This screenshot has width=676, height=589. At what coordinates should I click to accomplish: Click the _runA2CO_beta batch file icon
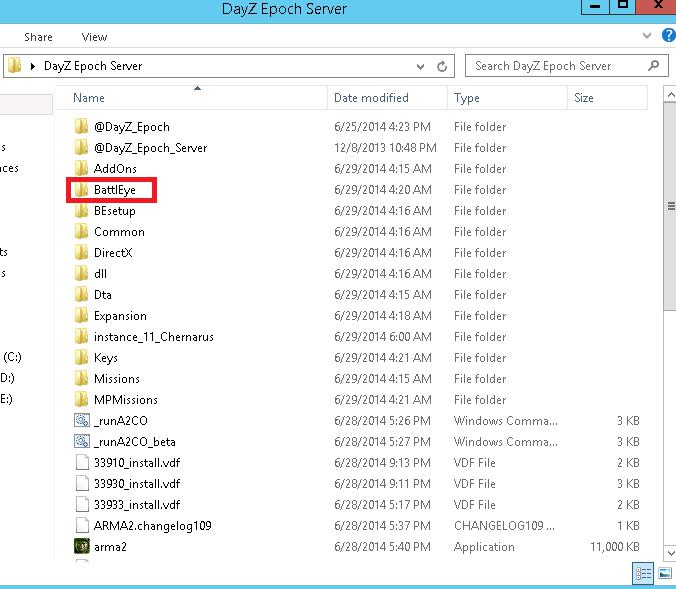pyautogui.click(x=81, y=442)
